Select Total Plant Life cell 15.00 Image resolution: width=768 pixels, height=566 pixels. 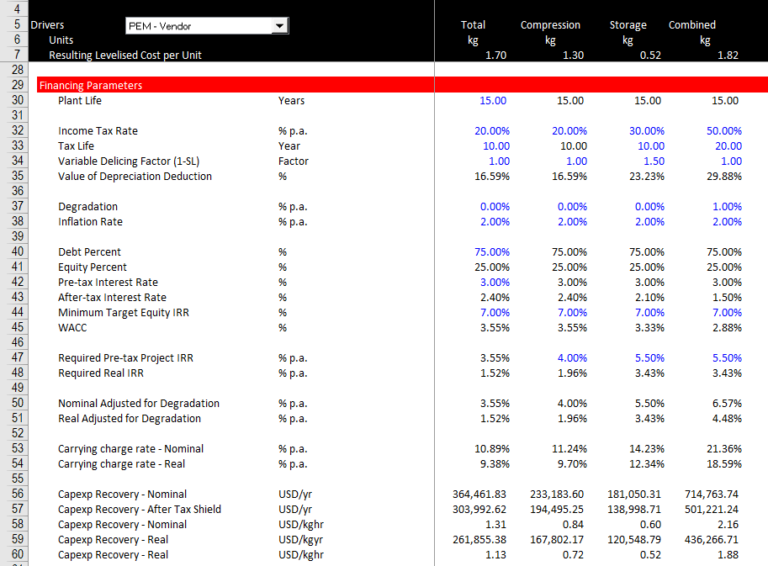click(x=493, y=100)
